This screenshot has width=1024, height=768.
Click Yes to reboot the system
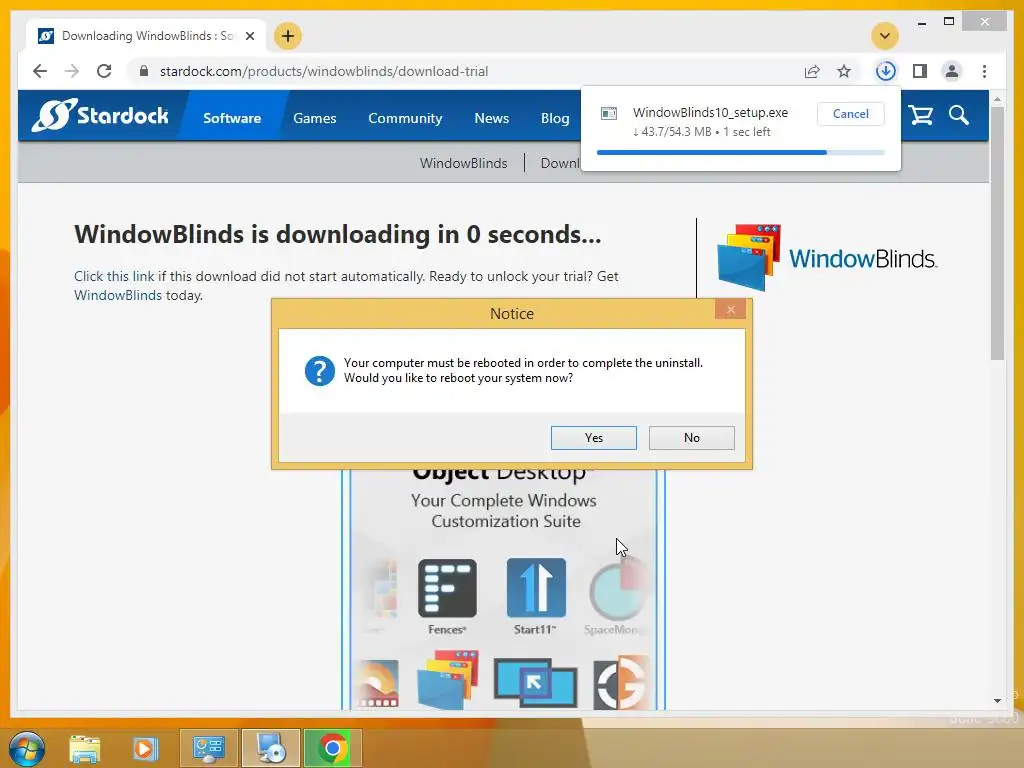pos(593,438)
